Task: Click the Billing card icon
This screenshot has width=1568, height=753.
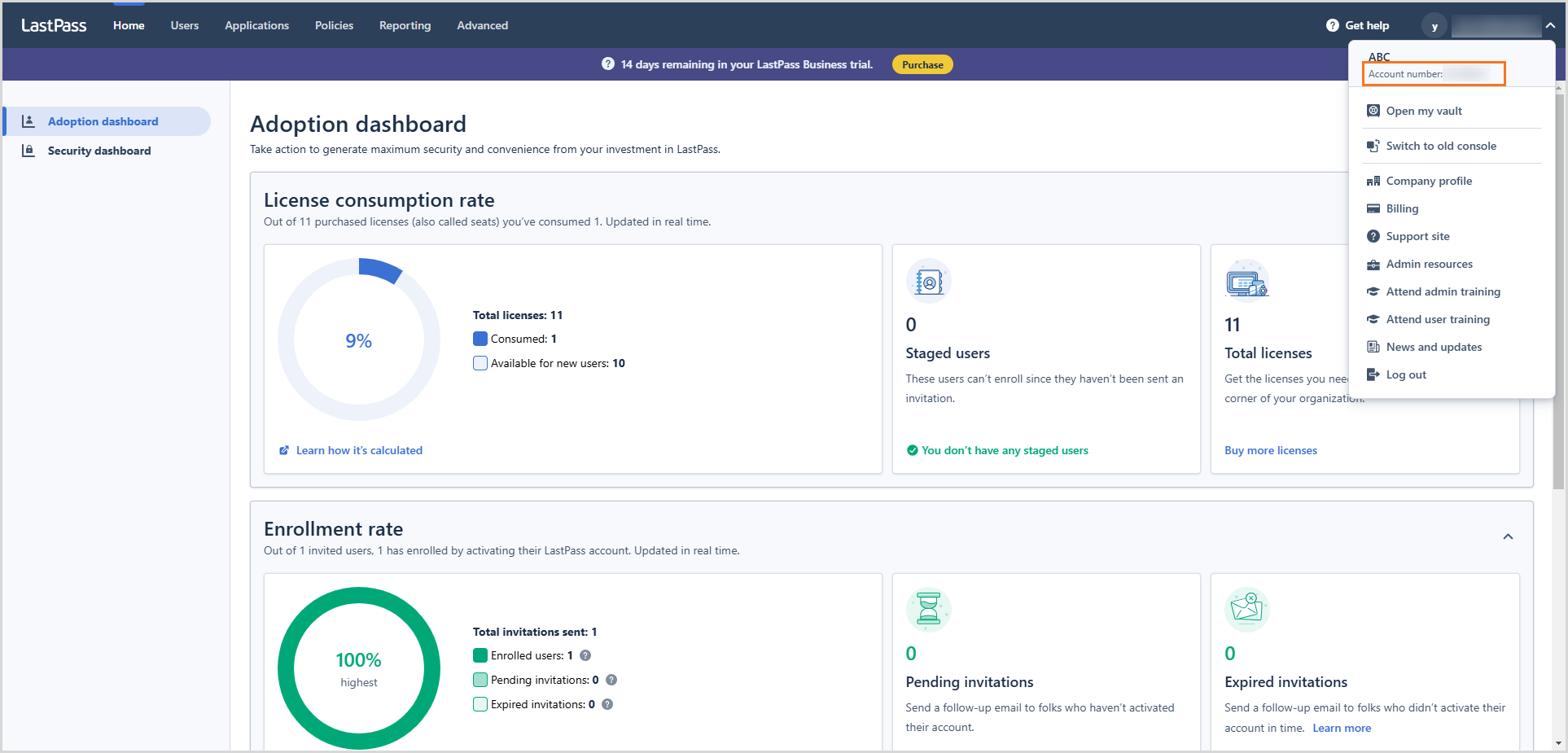Action: (1373, 208)
